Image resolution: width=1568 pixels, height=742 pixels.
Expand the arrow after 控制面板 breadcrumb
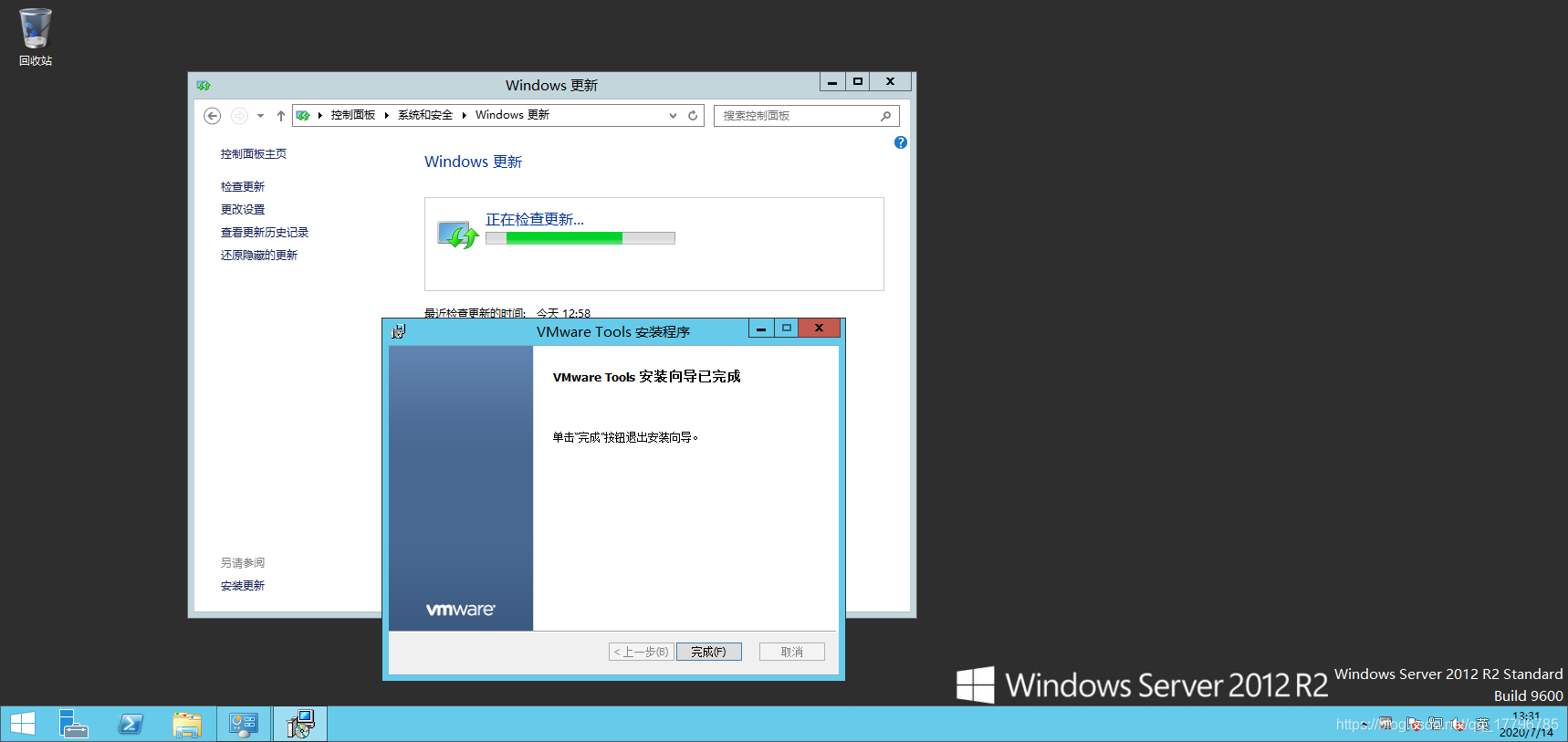coord(387,115)
